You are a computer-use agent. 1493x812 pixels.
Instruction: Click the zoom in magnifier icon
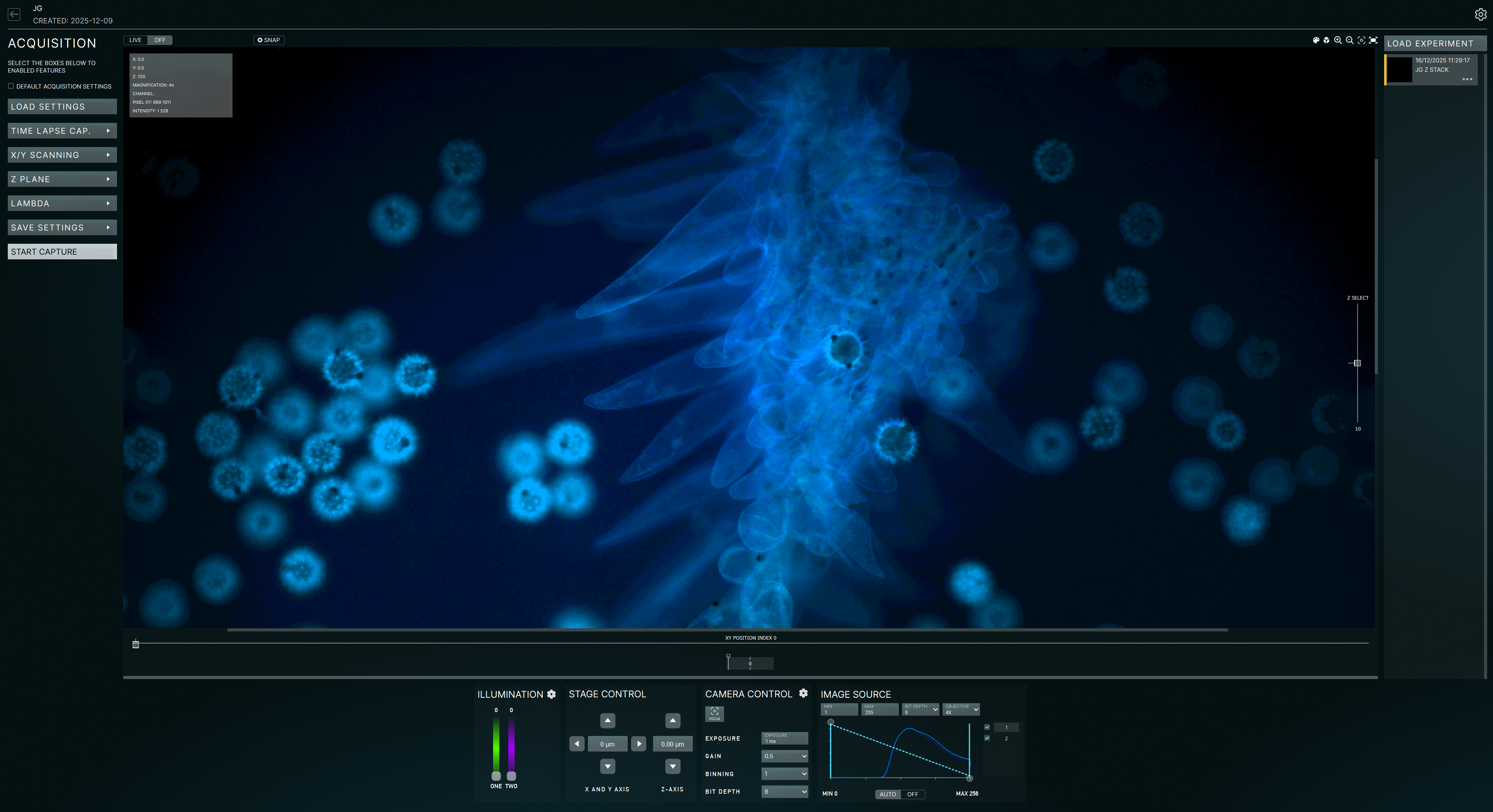pos(1338,41)
